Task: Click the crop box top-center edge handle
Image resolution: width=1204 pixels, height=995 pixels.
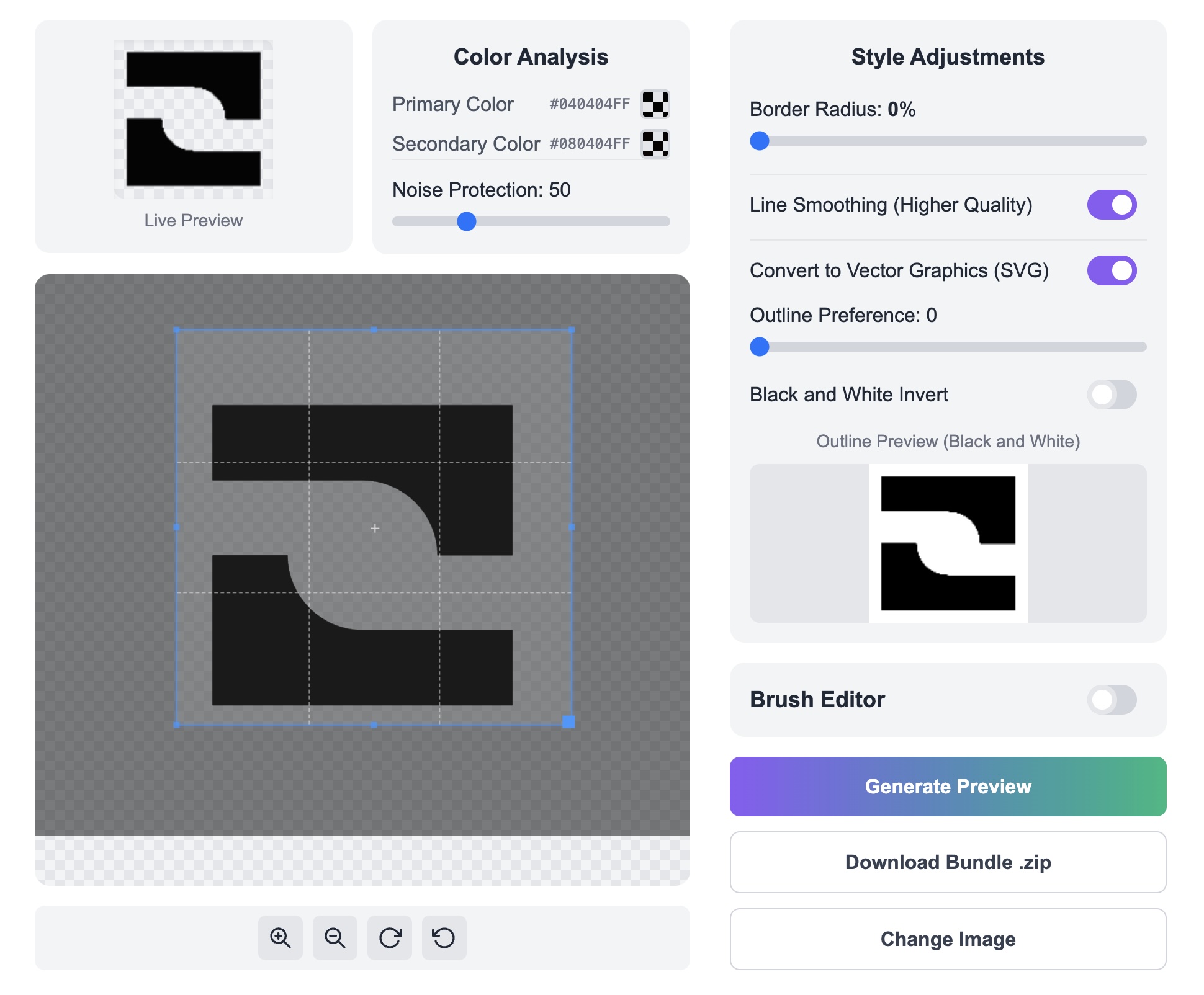Action: click(374, 330)
